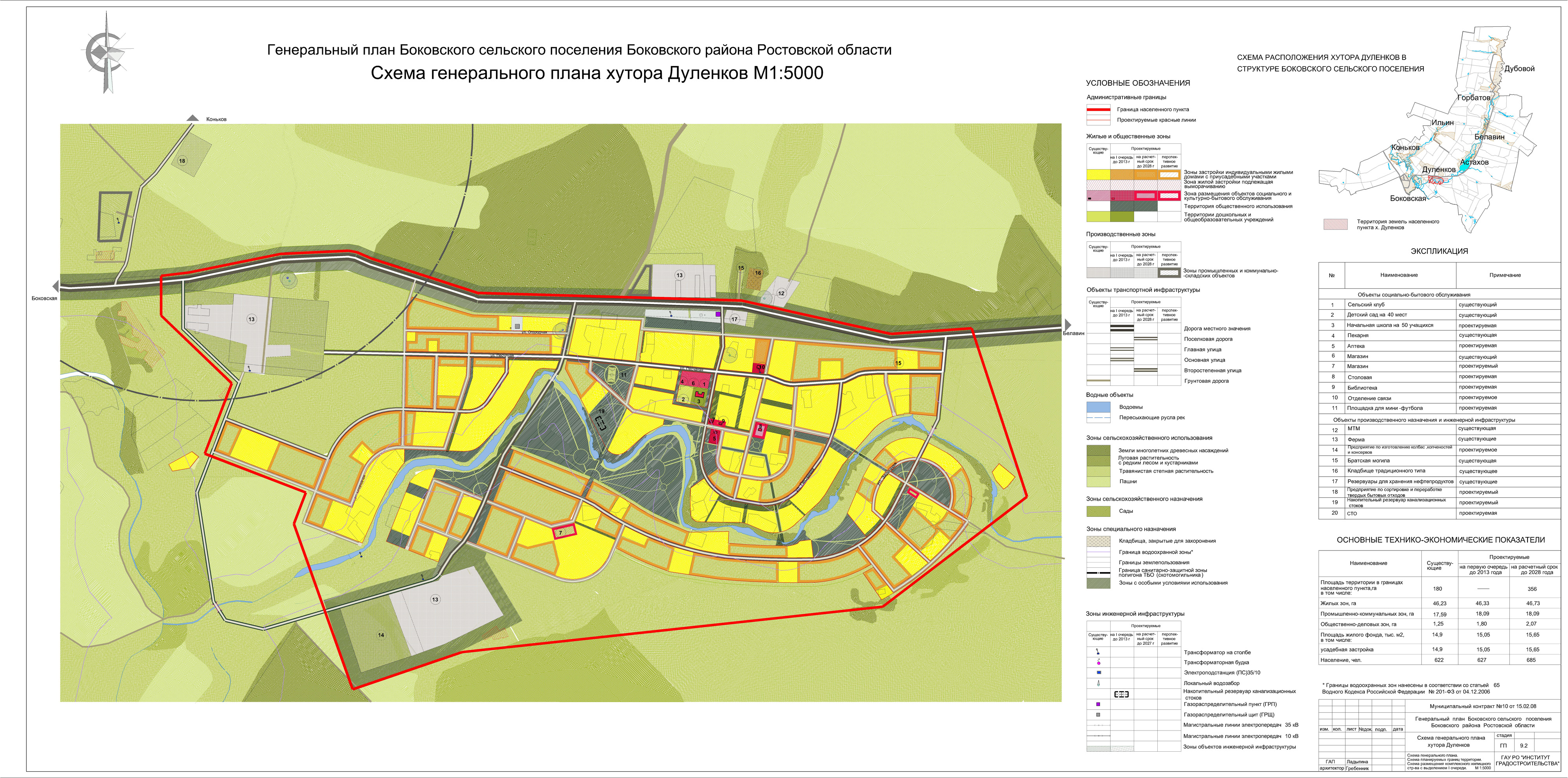The width and height of the screenshot is (1568, 778).
Task: Click the Пашни light green legend swatch
Action: pyautogui.click(x=1098, y=481)
